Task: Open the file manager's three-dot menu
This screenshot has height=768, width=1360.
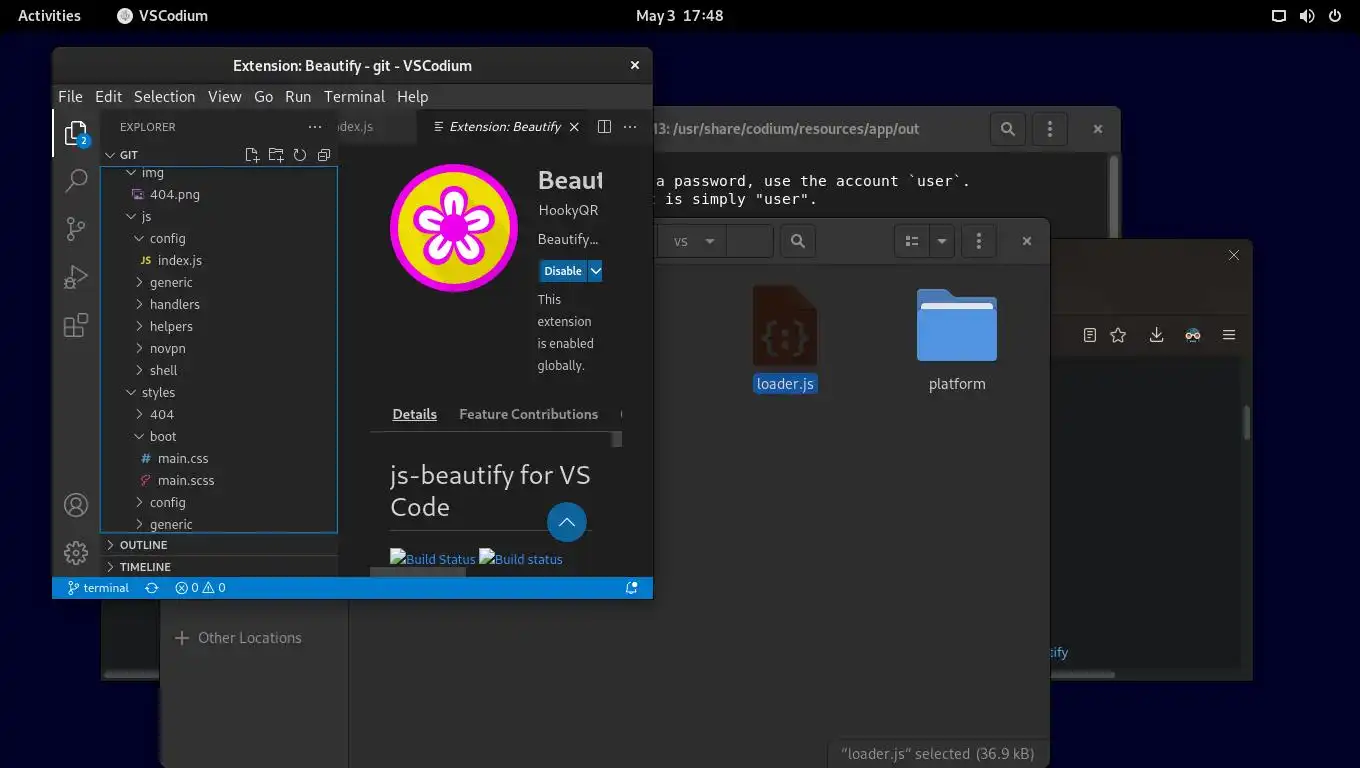Action: [979, 241]
